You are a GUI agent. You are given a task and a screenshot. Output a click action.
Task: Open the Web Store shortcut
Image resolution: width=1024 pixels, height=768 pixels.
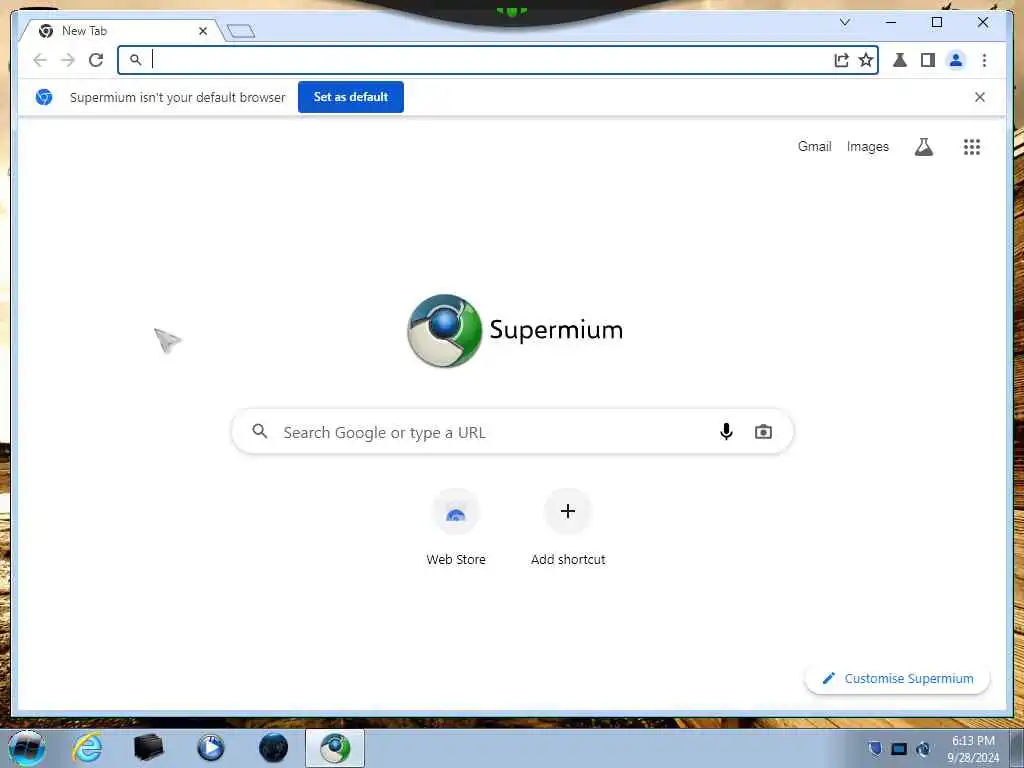(x=456, y=527)
